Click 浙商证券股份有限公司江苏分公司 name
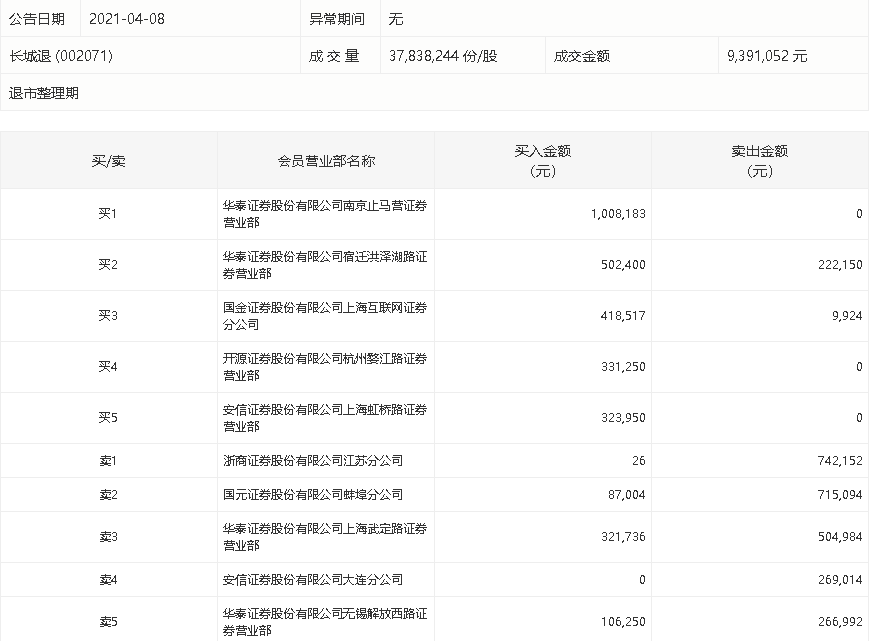 coord(313,460)
